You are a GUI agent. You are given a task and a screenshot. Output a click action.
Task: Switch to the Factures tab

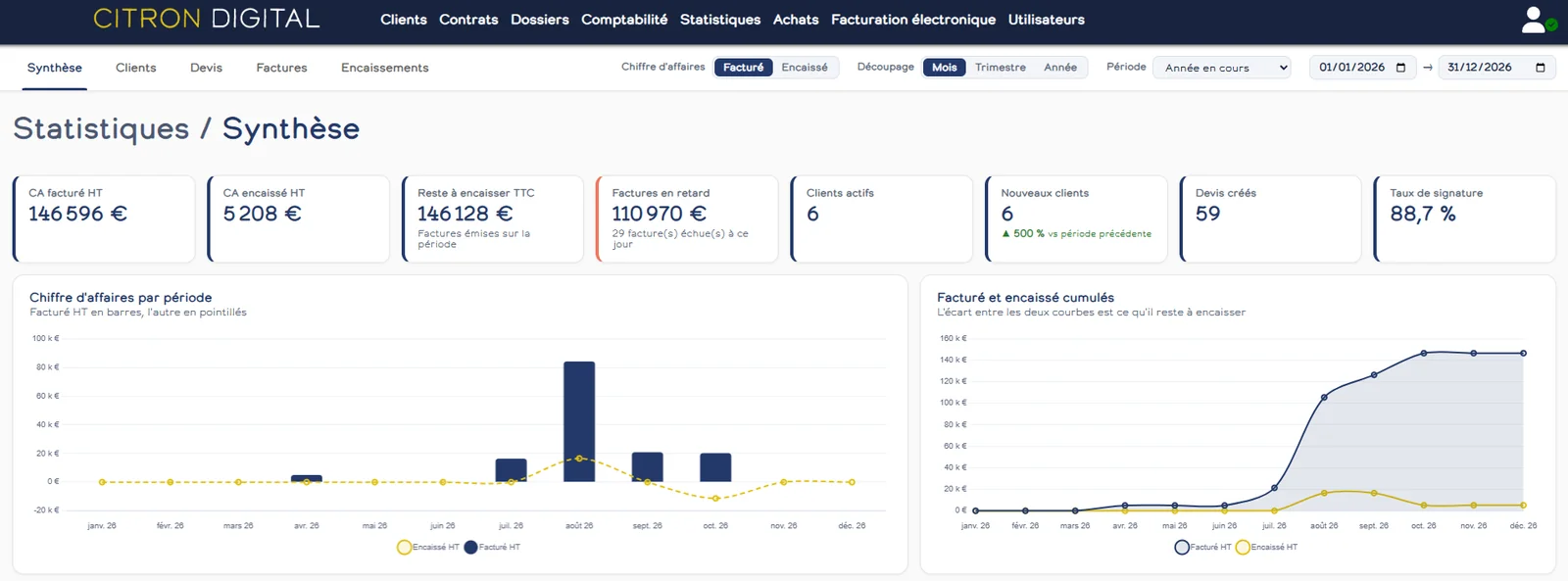click(282, 68)
